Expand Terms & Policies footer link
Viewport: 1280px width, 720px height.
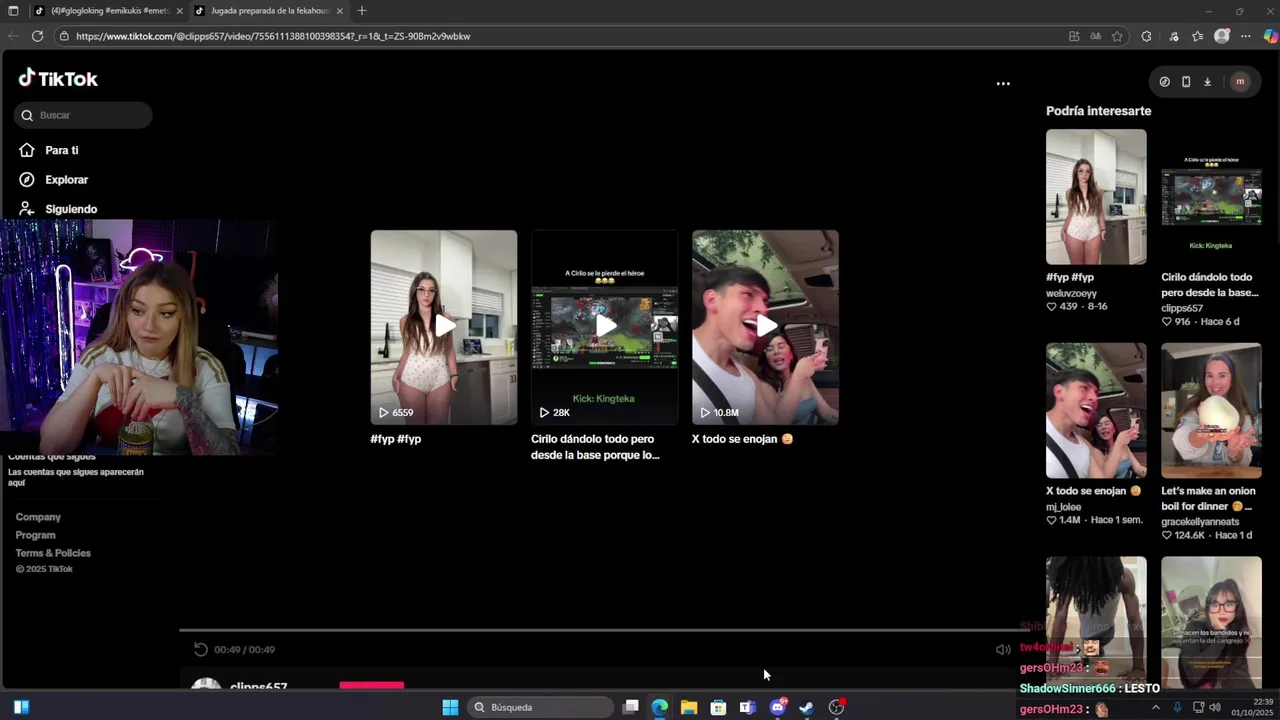[53, 553]
